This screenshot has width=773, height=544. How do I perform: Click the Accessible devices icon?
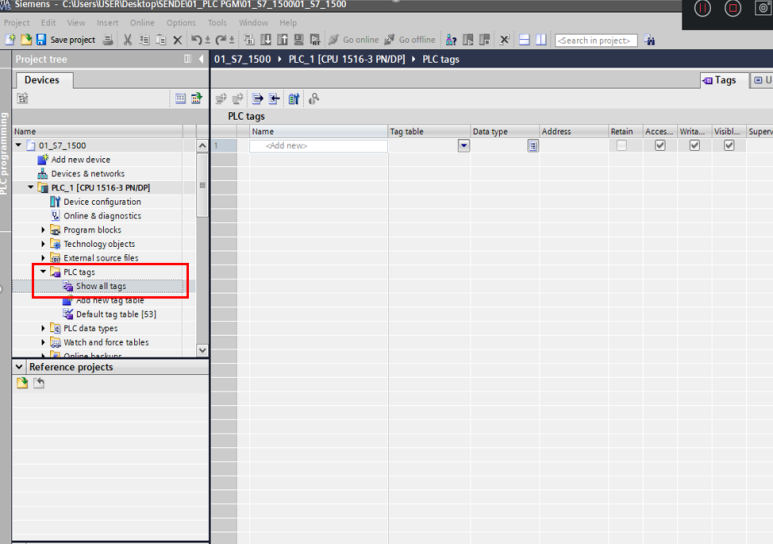(x=451, y=39)
